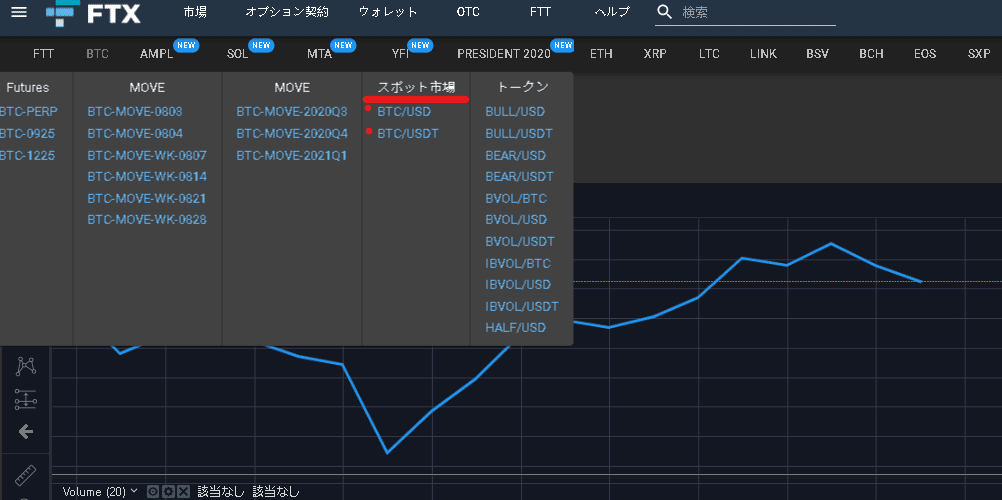Screen dimensions: 1002x500
Task: Open the IBVOL/USDT token
Action: tap(522, 306)
